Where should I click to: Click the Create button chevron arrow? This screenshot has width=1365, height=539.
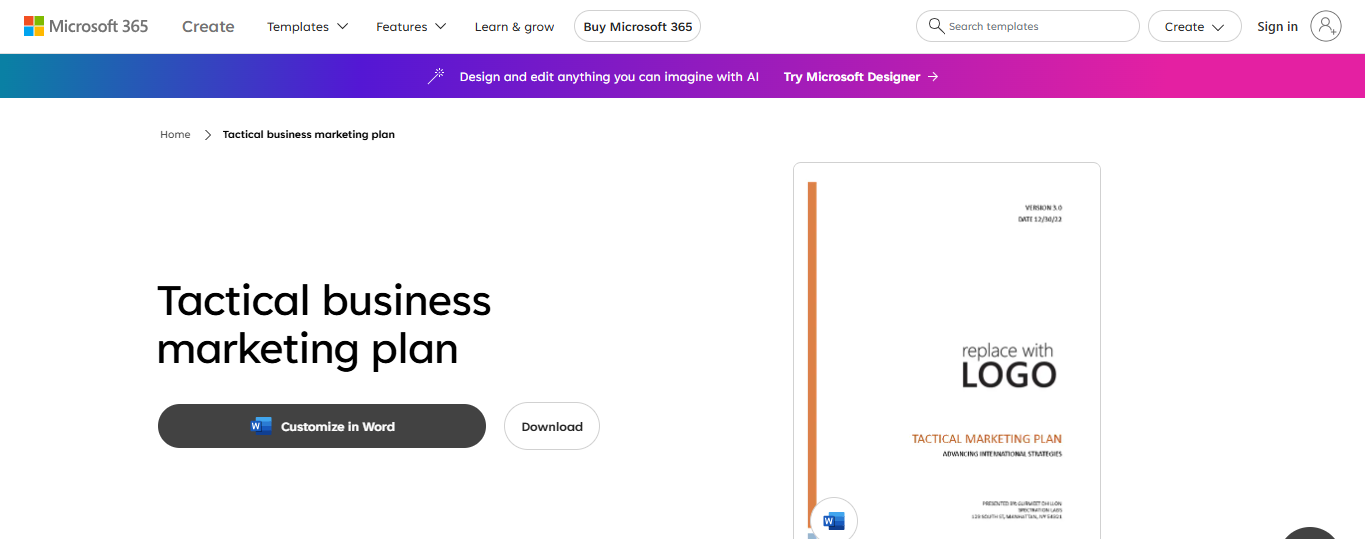click(1218, 28)
